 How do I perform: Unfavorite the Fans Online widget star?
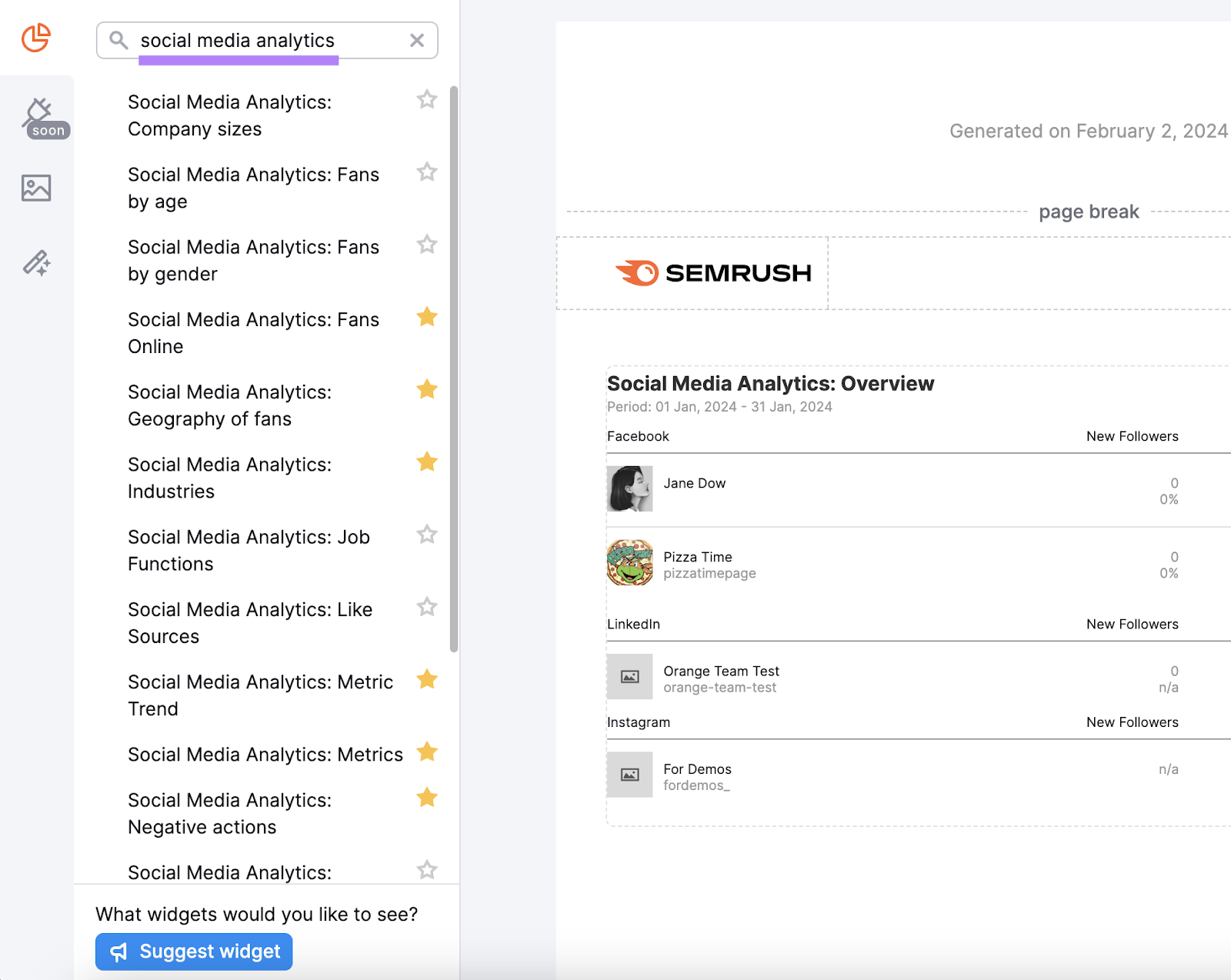tap(427, 317)
